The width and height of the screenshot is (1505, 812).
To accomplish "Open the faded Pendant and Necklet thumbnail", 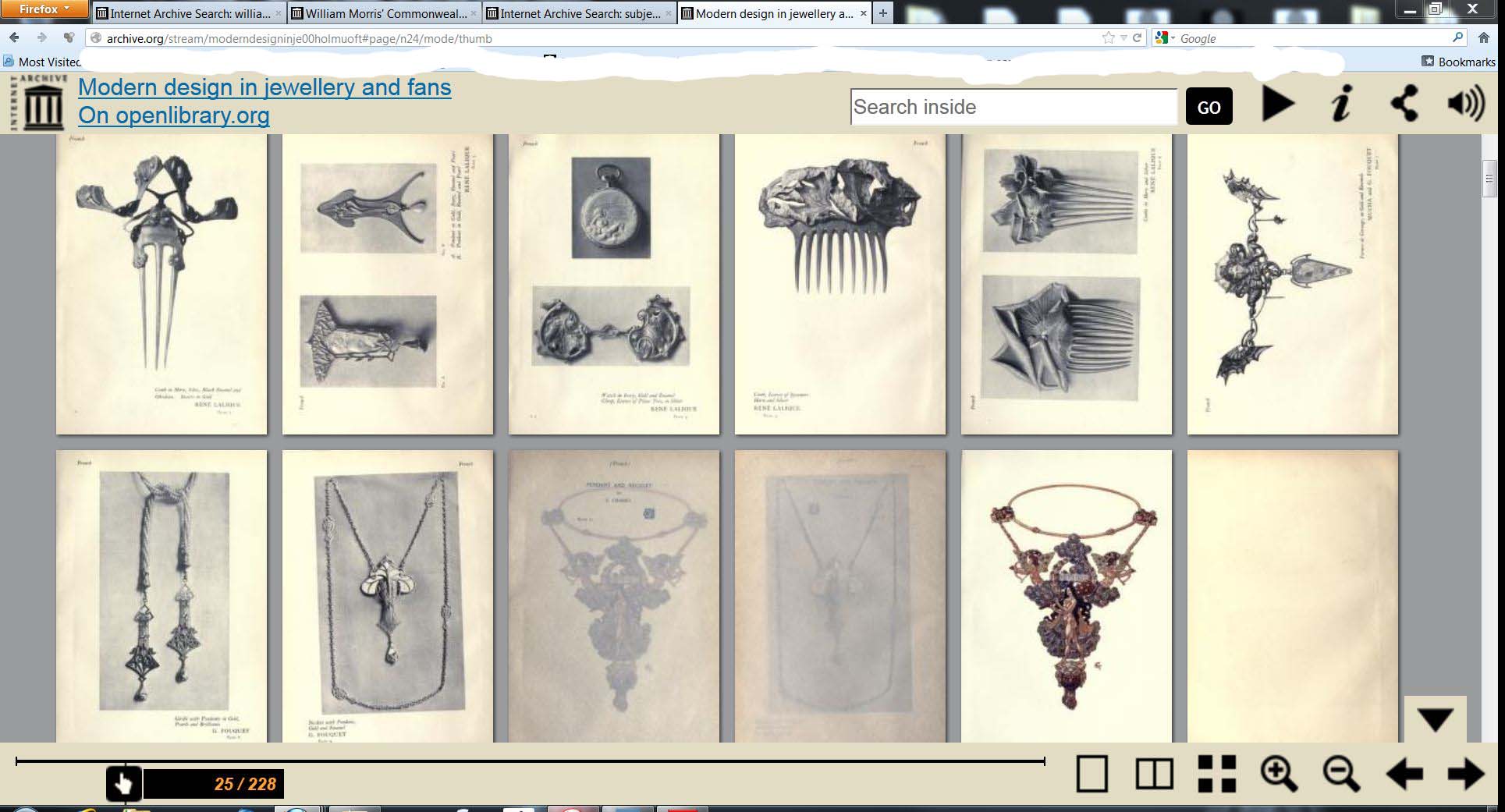I will (x=614, y=596).
